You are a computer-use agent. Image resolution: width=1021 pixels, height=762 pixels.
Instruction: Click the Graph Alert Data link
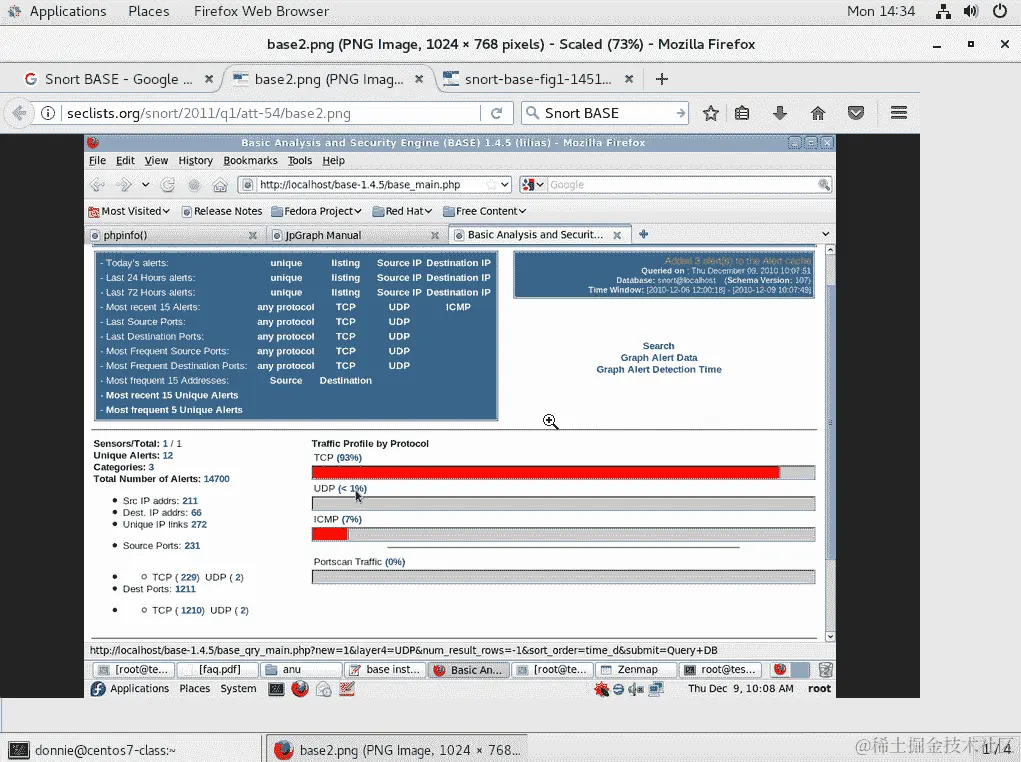coord(658,358)
